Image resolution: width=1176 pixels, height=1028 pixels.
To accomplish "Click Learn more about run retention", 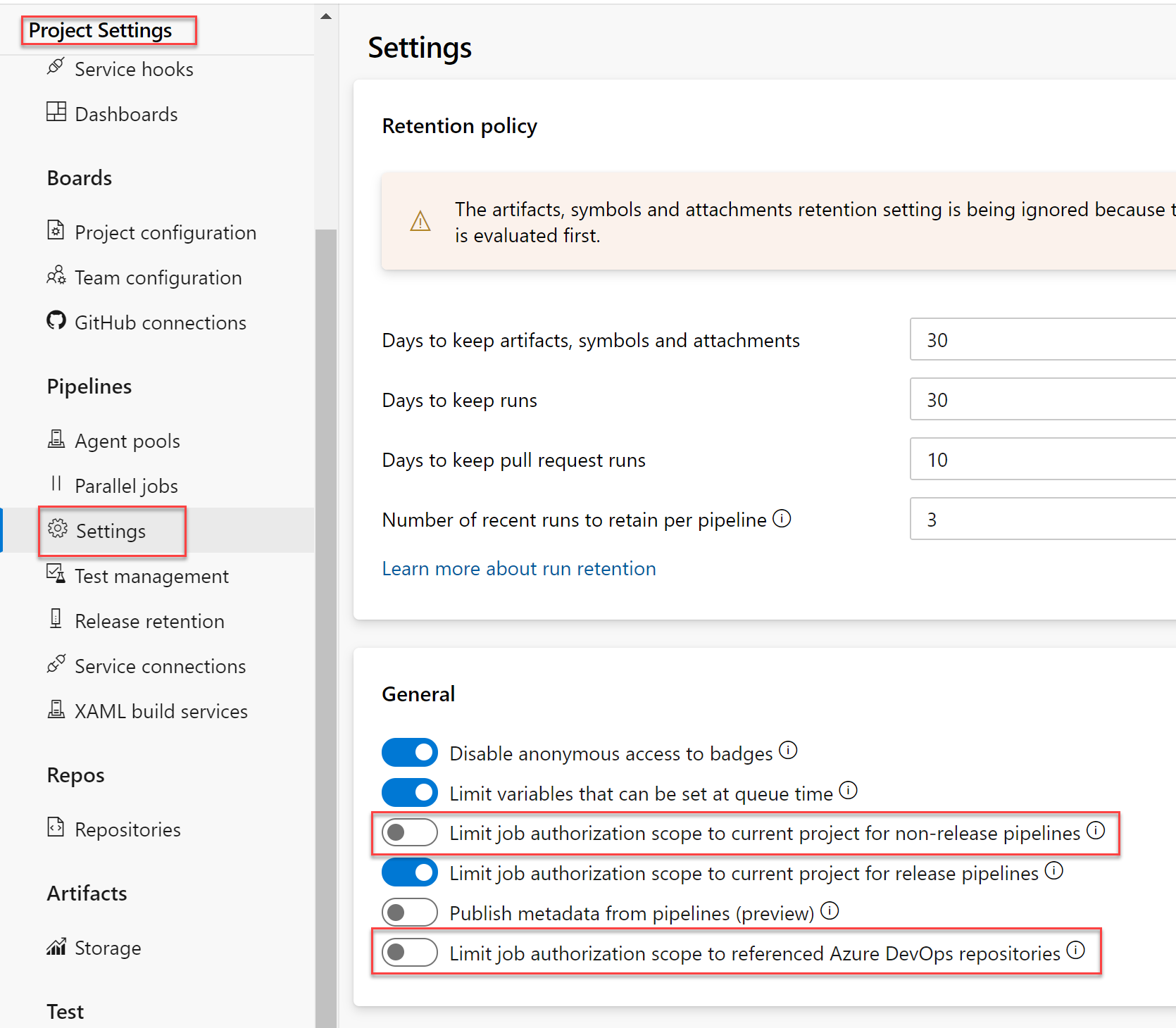I will click(518, 568).
